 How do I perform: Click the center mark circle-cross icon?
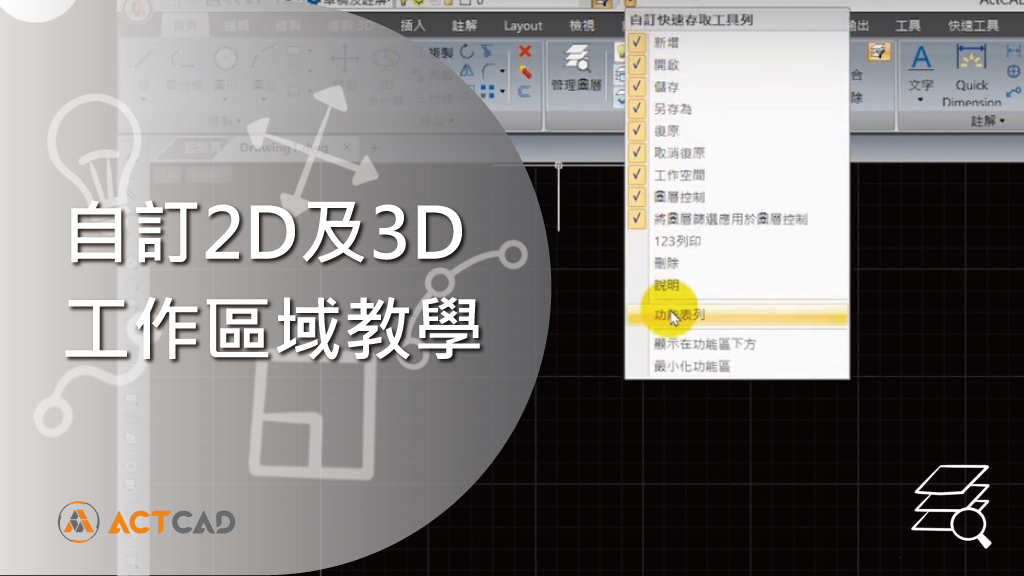point(1013,71)
